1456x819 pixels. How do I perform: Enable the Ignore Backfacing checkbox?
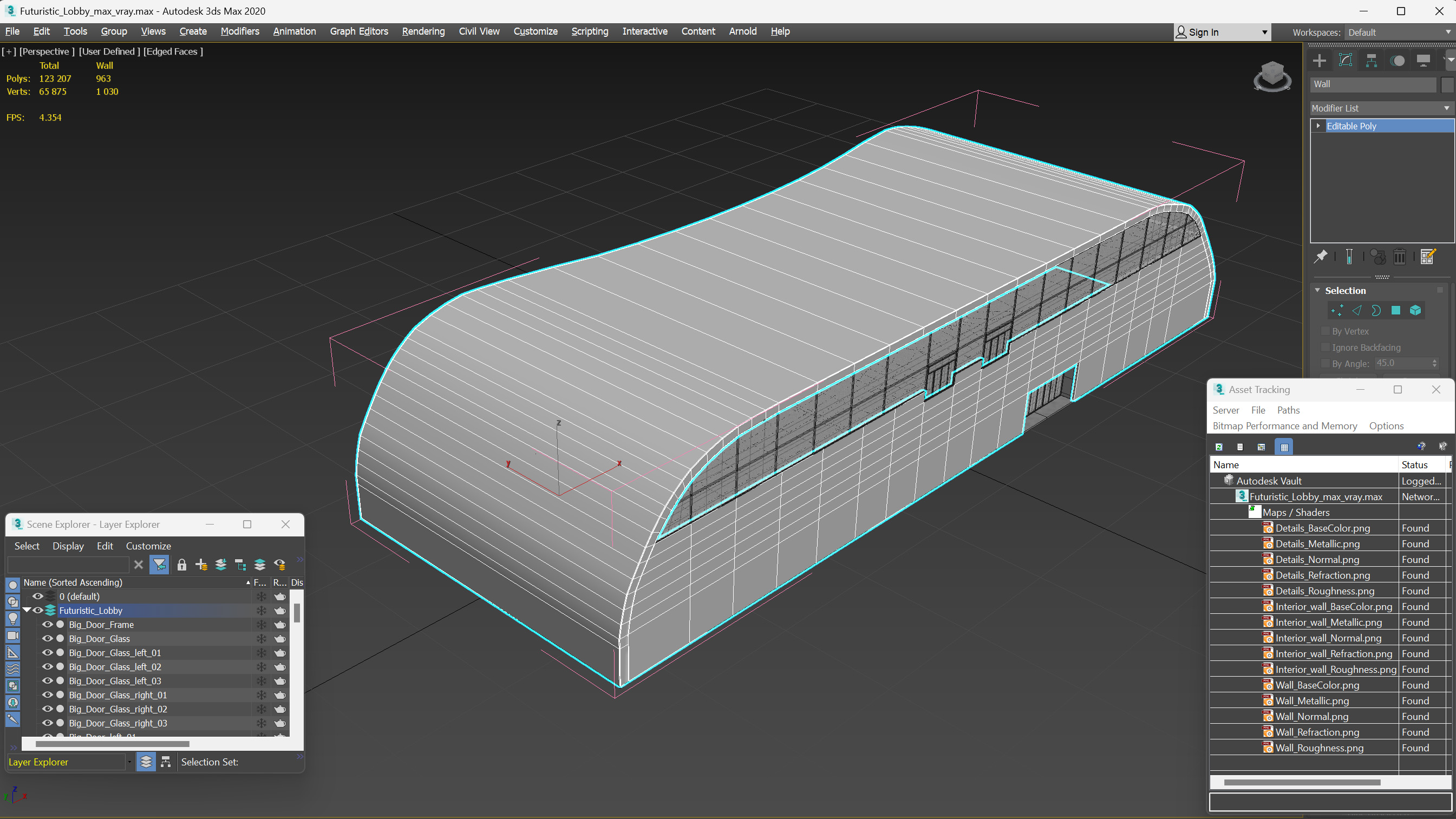1325,347
